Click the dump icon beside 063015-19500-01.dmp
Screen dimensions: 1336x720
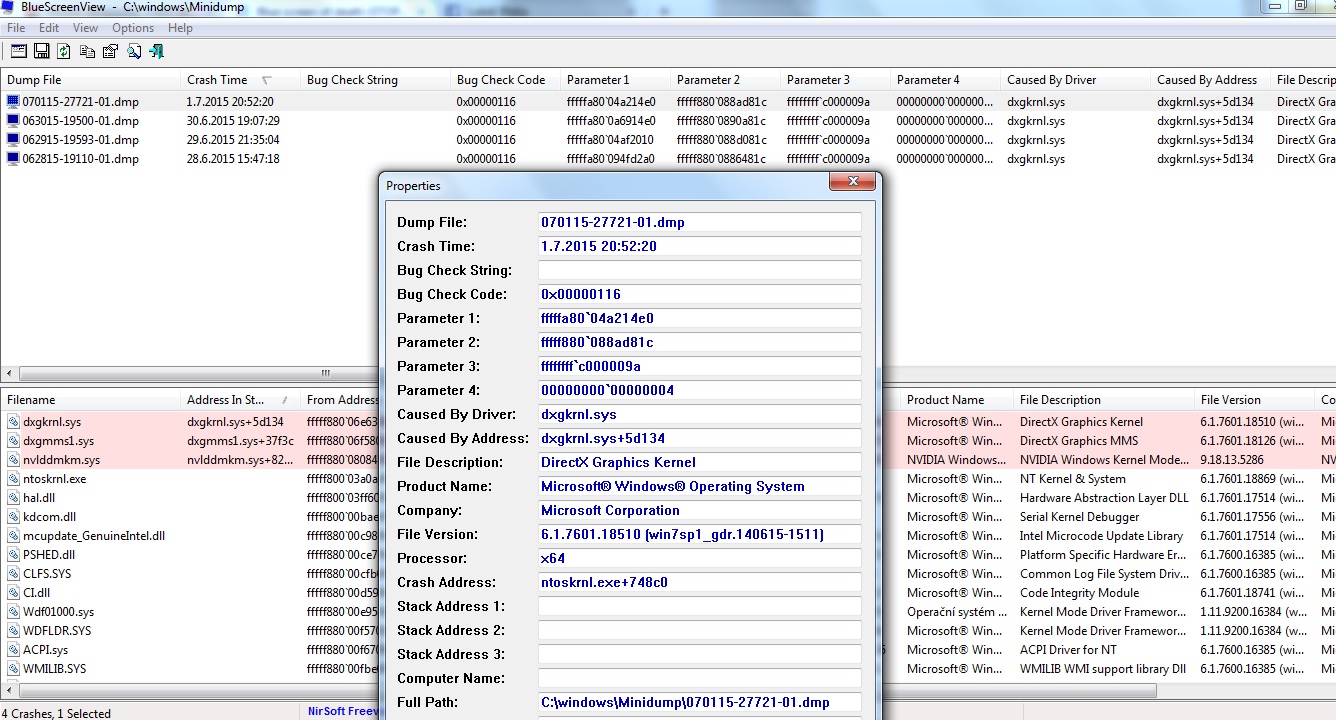pyautogui.click(x=13, y=121)
